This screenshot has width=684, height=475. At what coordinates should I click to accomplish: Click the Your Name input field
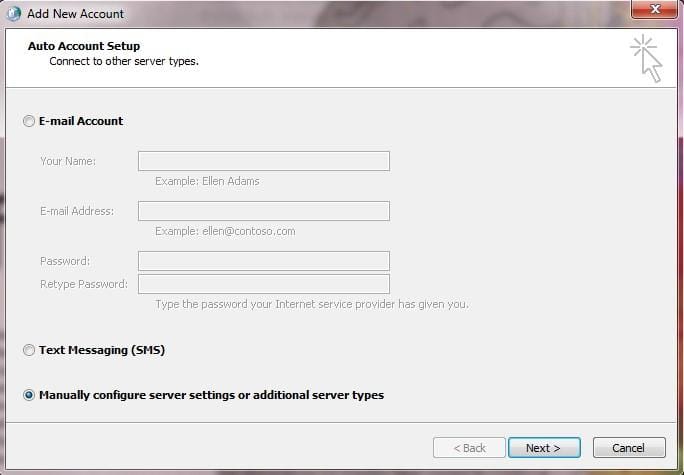tap(263, 161)
